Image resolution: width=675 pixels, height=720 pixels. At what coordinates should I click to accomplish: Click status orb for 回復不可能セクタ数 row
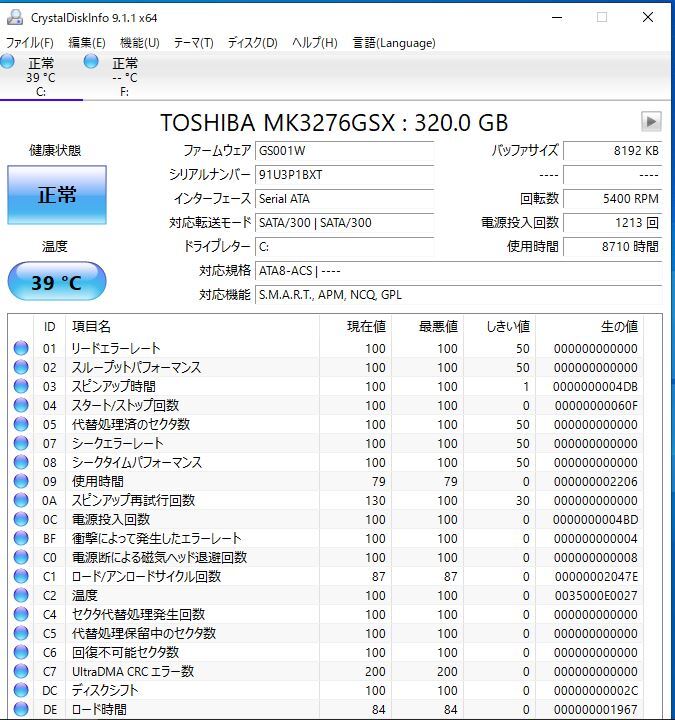21,652
